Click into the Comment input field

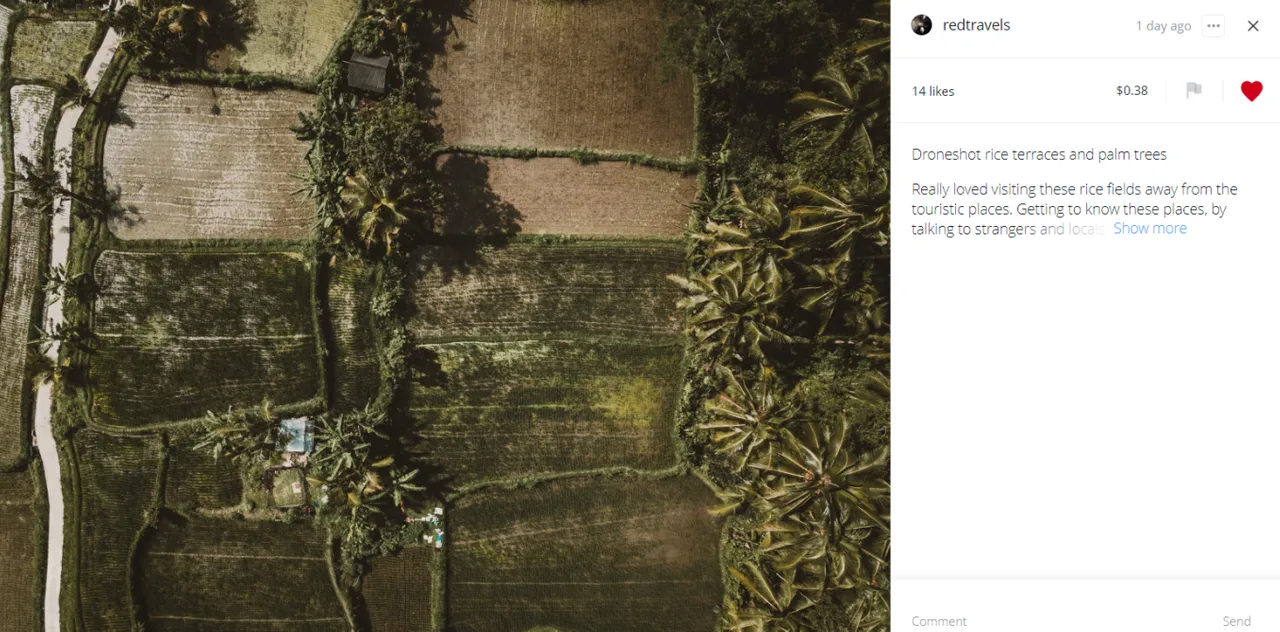pyautogui.click(x=1060, y=621)
